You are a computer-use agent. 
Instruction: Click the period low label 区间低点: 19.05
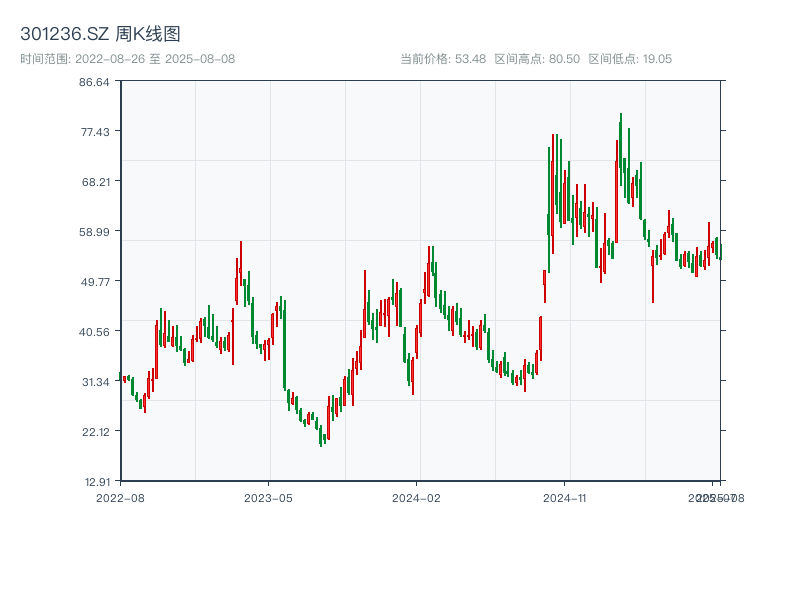630,59
